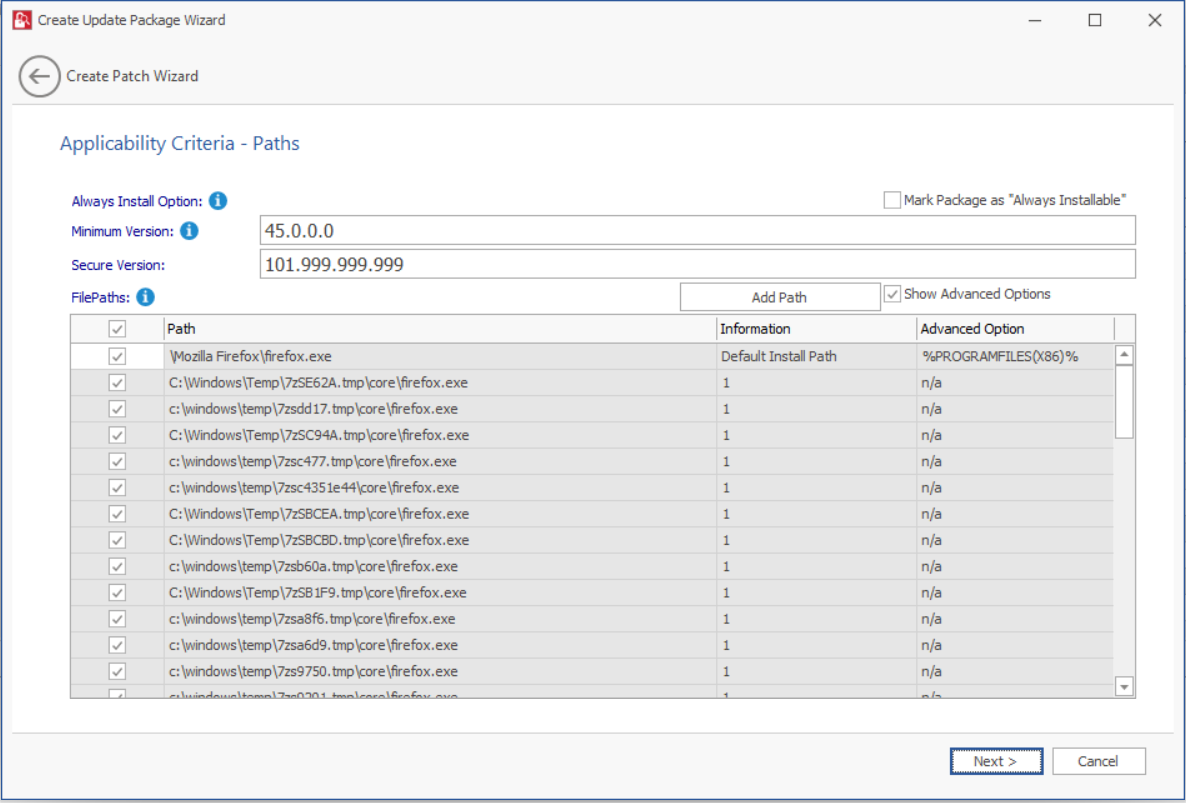
Task: Click the info icon beside Always Install Option
Action: (x=218, y=201)
